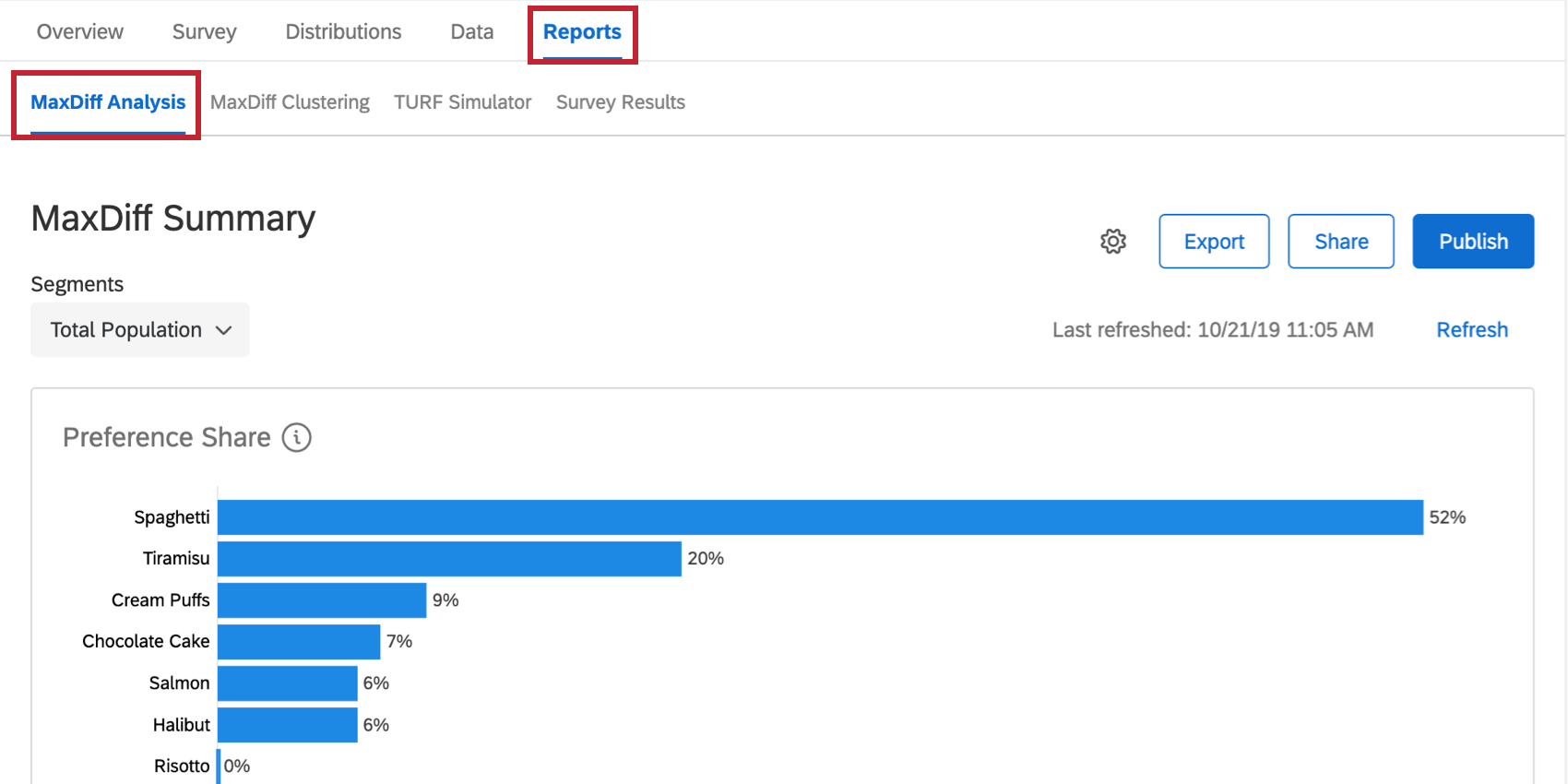Click the Cream Puffs bar
This screenshot has height=784, width=1568.
tap(322, 600)
